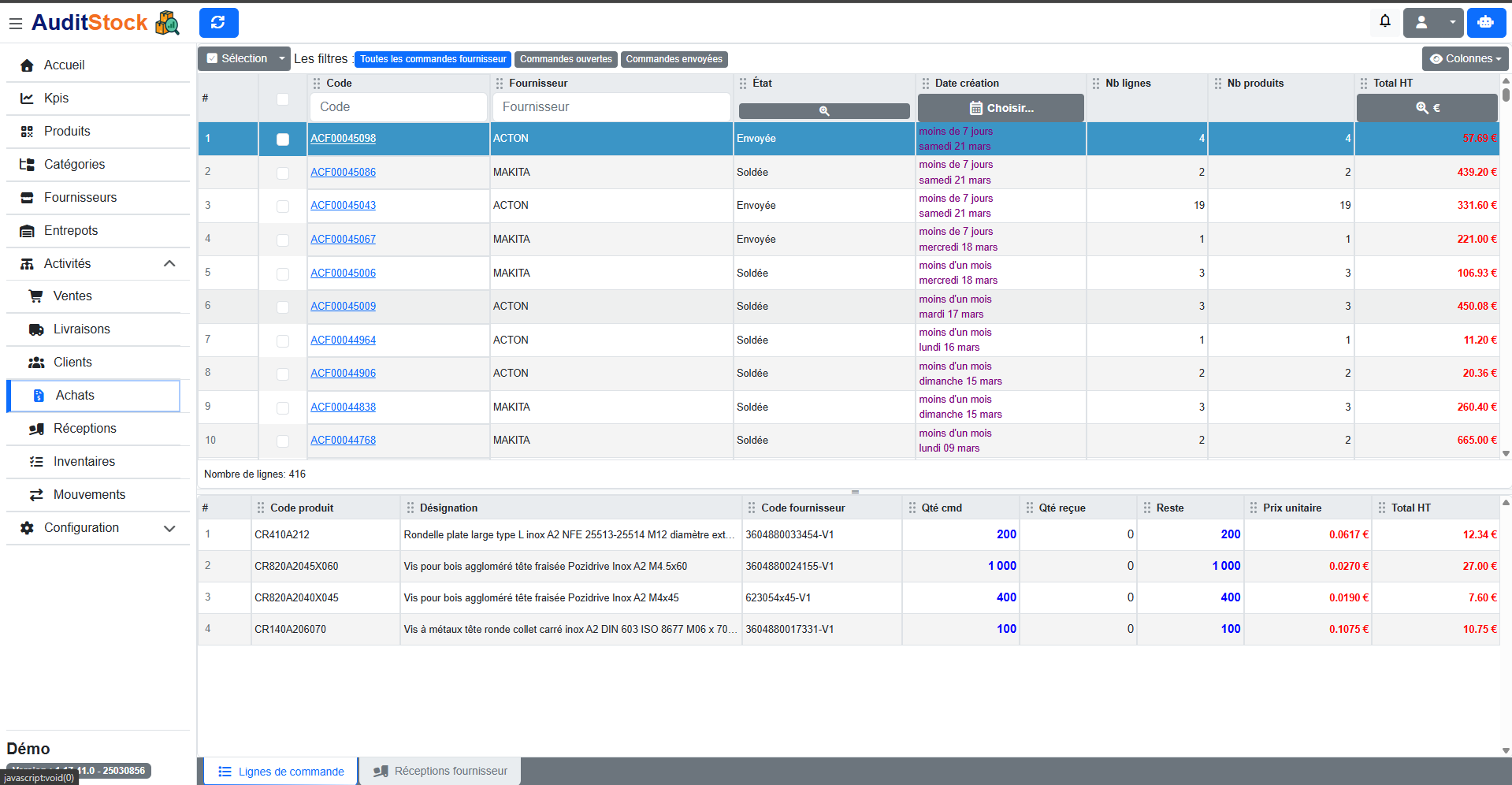Open the hamburger menu icon
Image resolution: width=1512 pixels, height=785 pixels.
(15, 24)
